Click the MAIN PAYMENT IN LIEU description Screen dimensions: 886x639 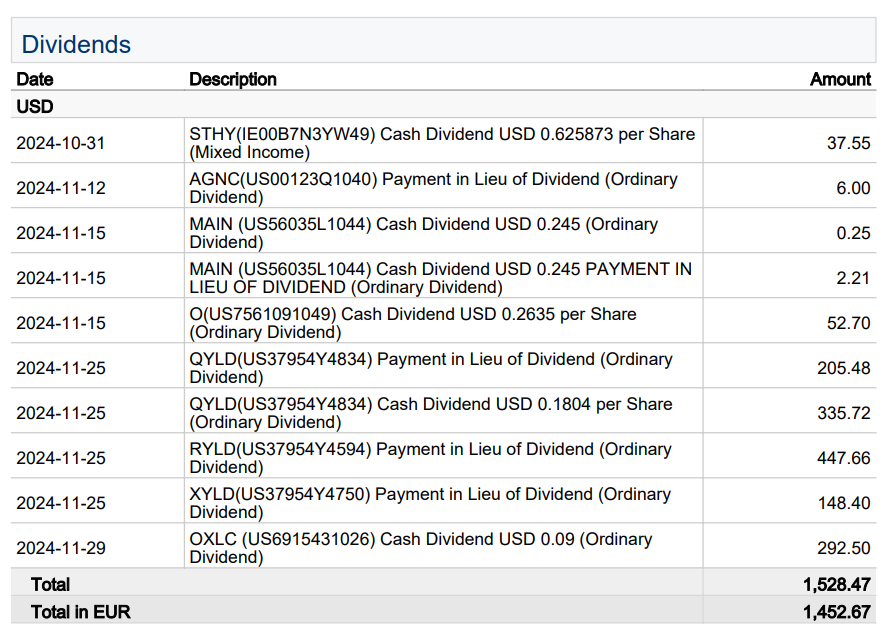point(440,278)
